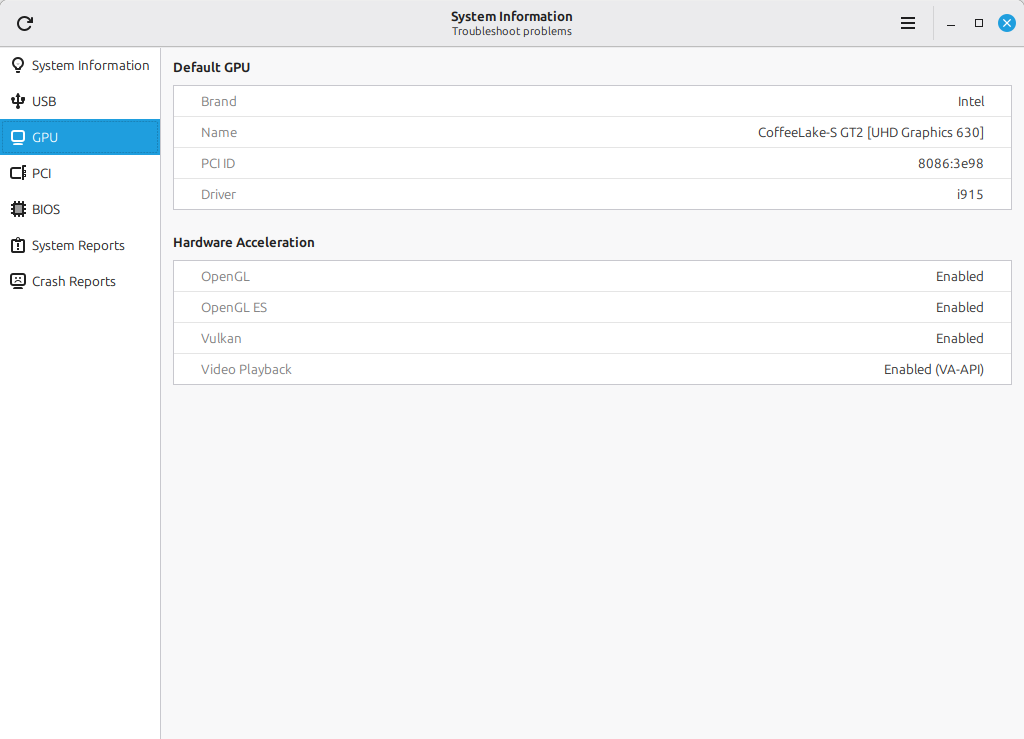Click the GPU monitor icon in the sidebar

(17, 137)
